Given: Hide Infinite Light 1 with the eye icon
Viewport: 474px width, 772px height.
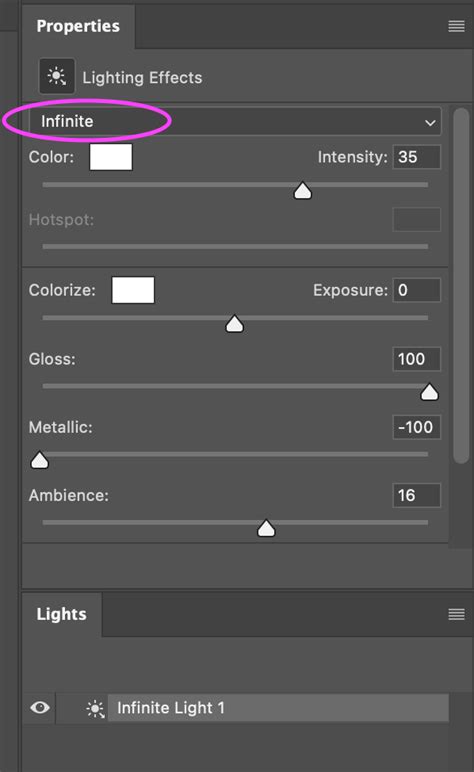Looking at the screenshot, I should [40, 708].
